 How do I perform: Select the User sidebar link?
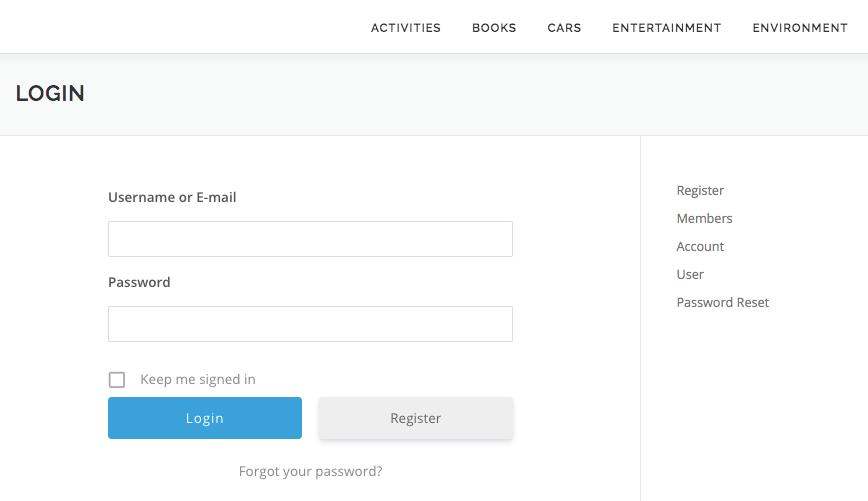tap(690, 275)
